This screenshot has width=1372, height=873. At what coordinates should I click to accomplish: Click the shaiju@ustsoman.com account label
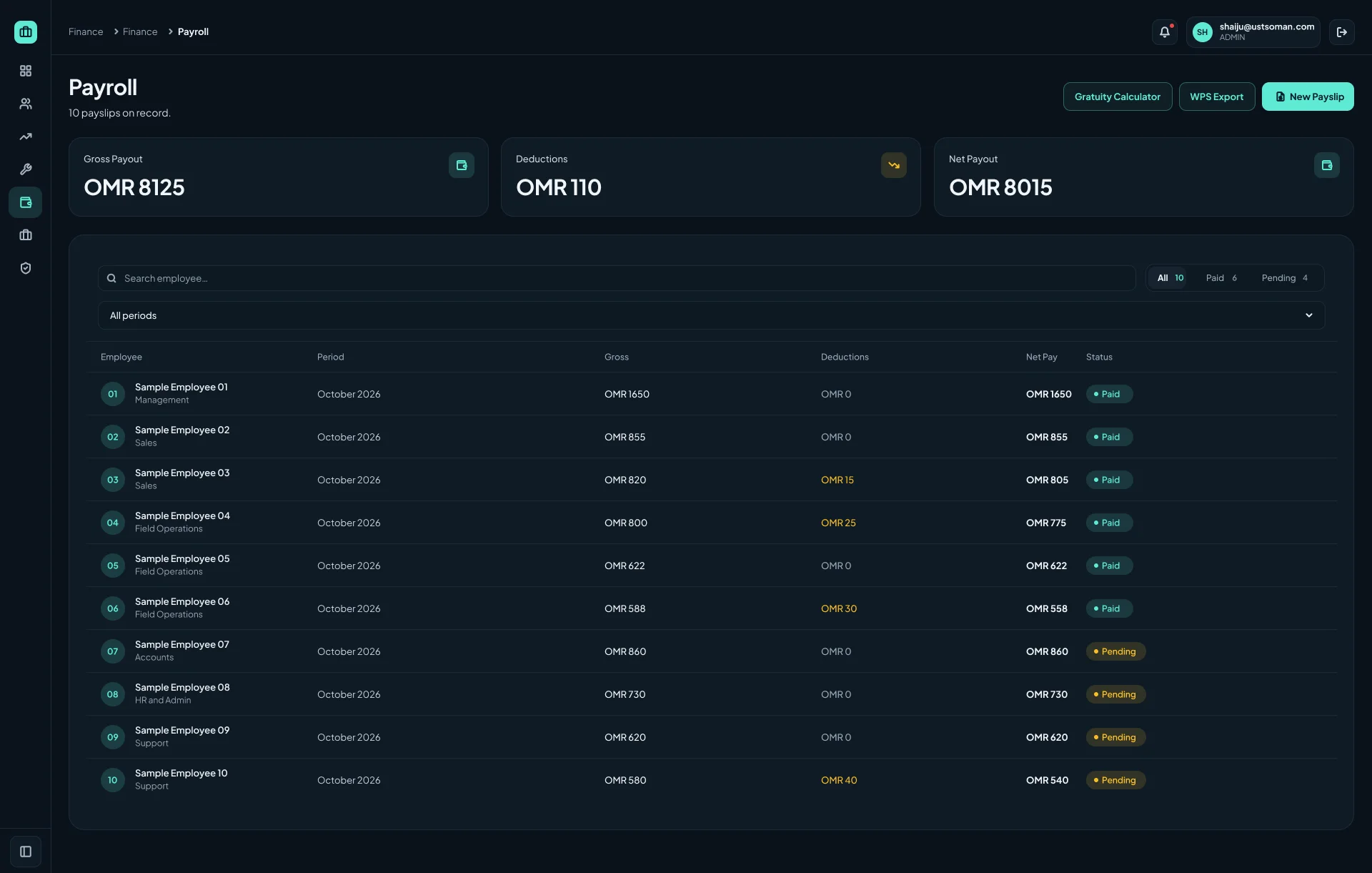(x=1267, y=26)
